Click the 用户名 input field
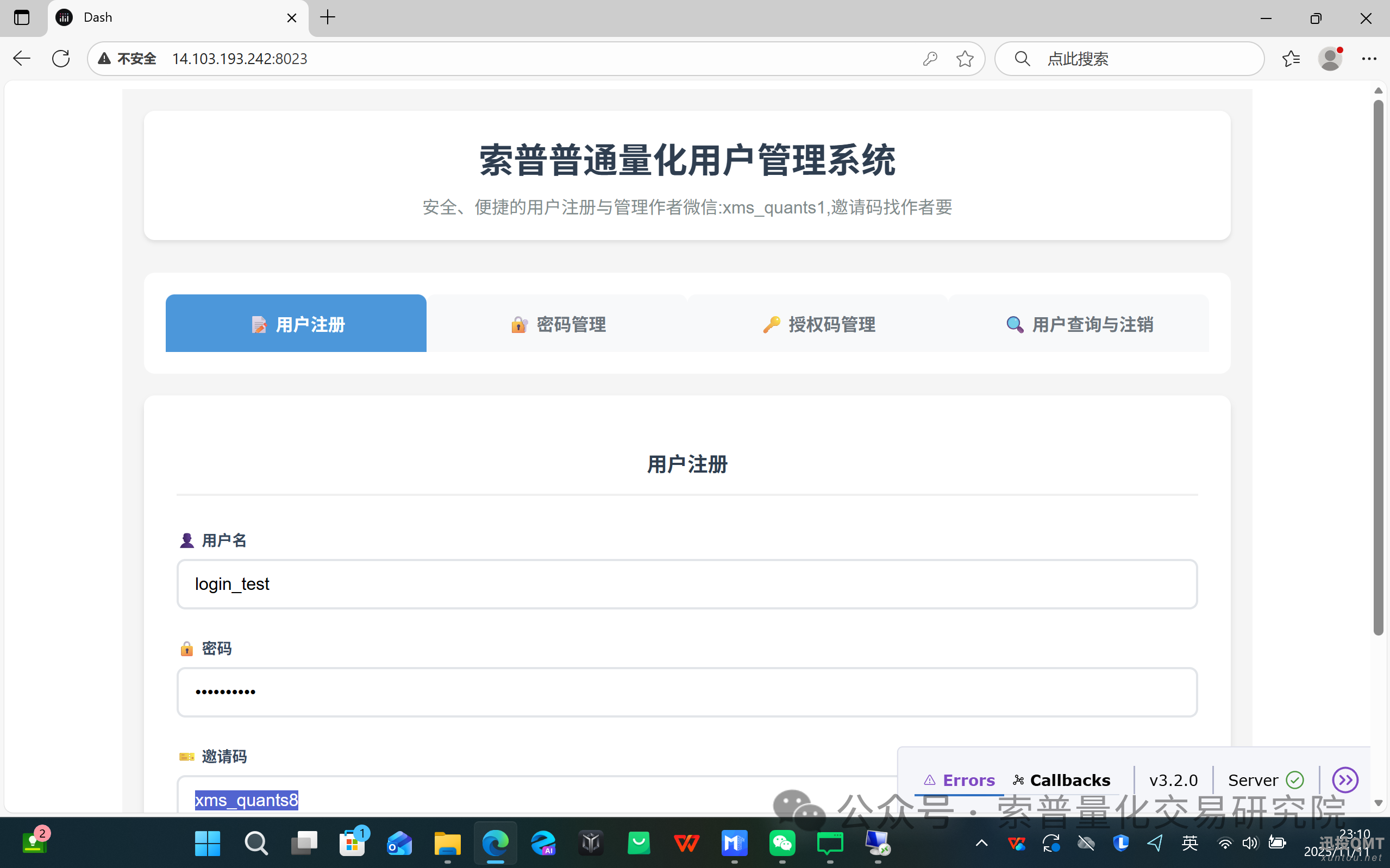The image size is (1390, 868). point(687,584)
